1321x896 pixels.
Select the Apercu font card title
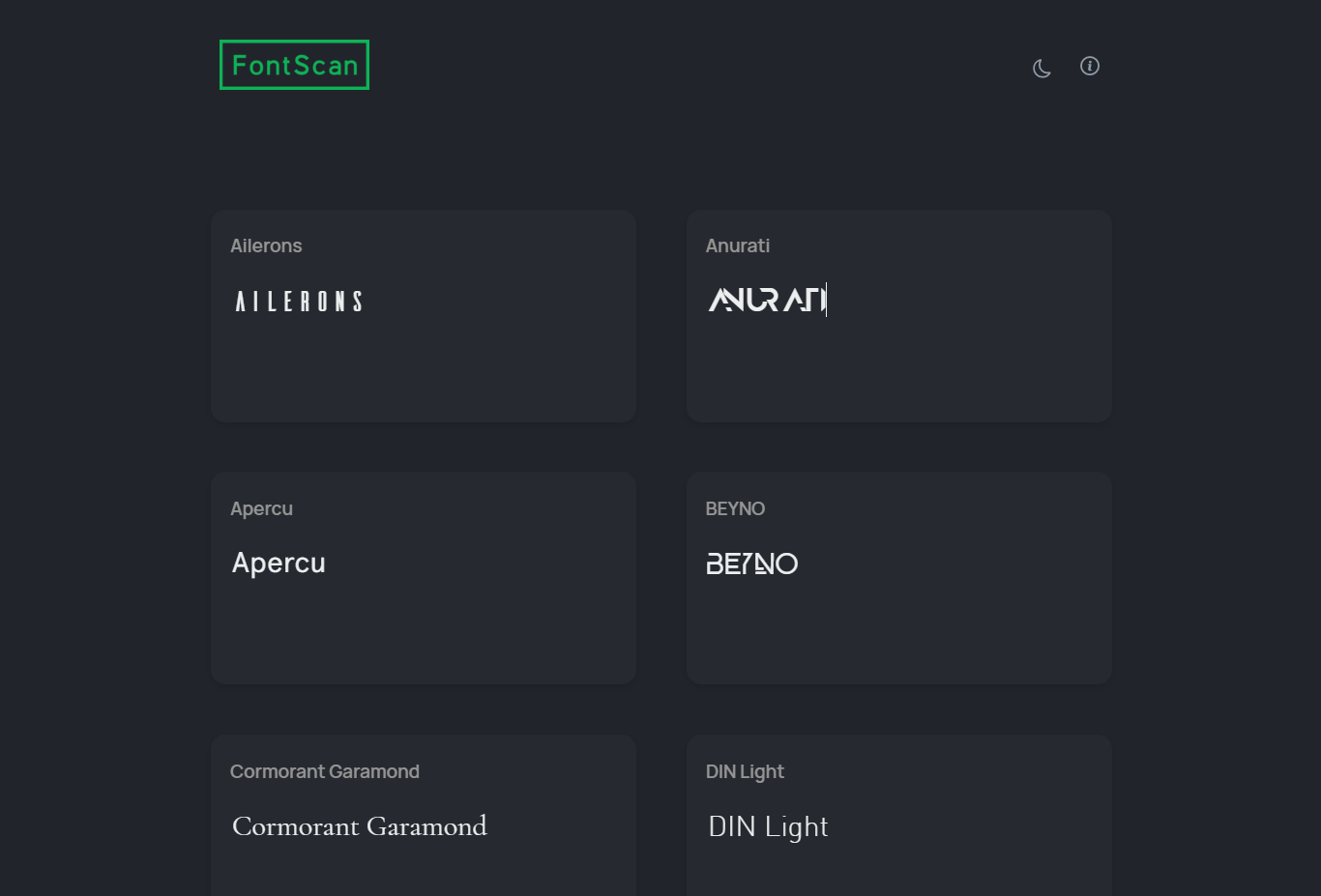261,508
